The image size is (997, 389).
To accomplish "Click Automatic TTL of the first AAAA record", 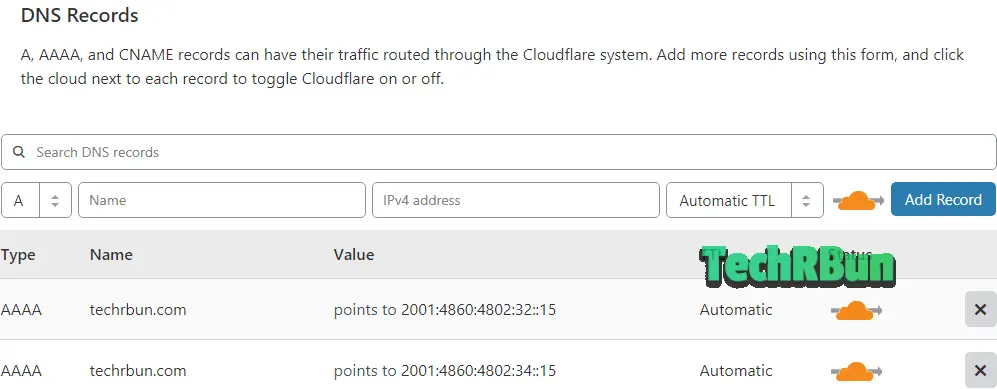I will pos(736,310).
